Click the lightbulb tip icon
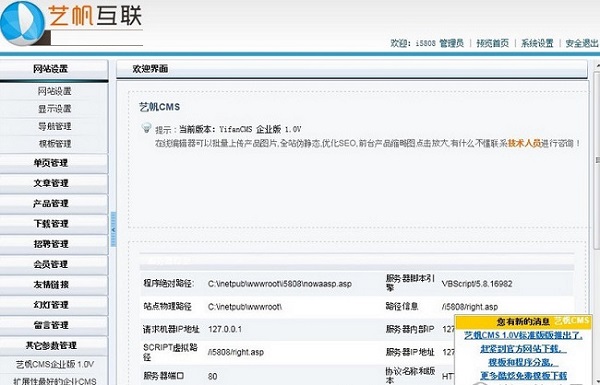 point(146,127)
